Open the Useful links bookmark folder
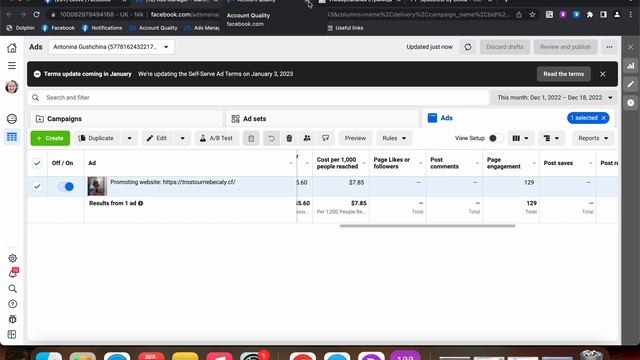The image size is (640, 360). [x=345, y=28]
